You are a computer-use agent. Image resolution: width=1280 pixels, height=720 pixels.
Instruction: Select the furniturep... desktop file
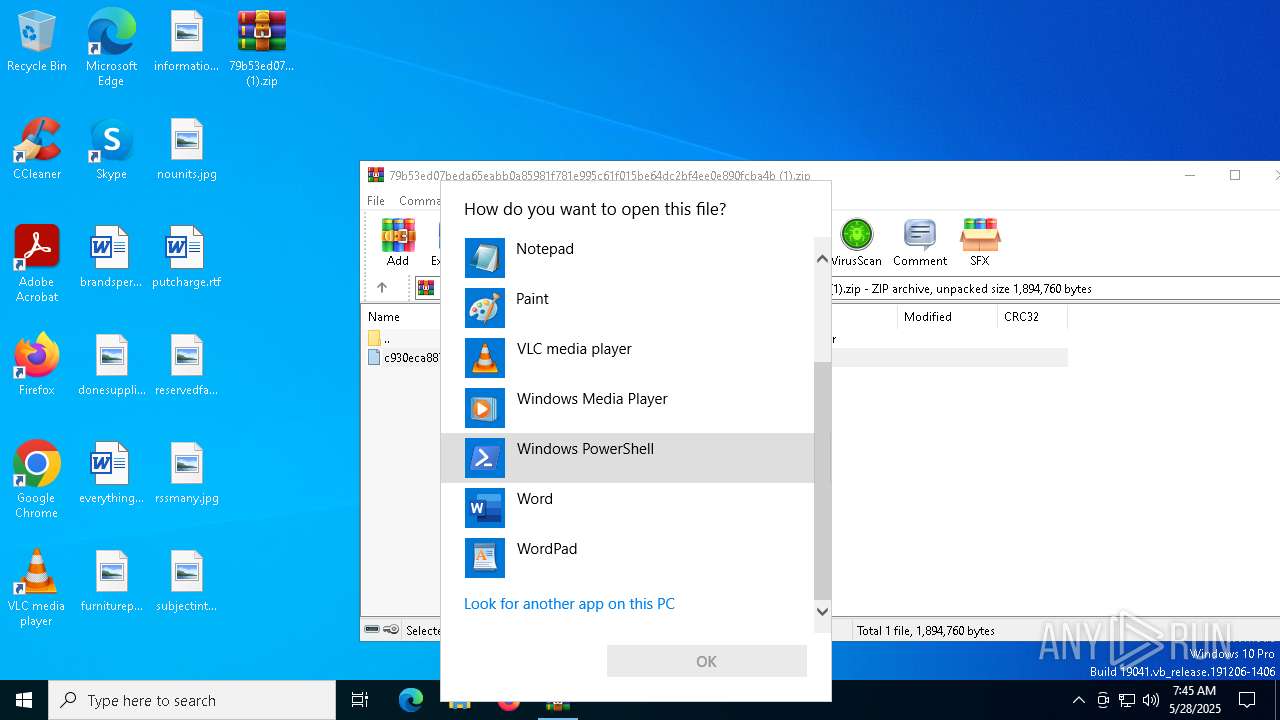tap(111, 582)
